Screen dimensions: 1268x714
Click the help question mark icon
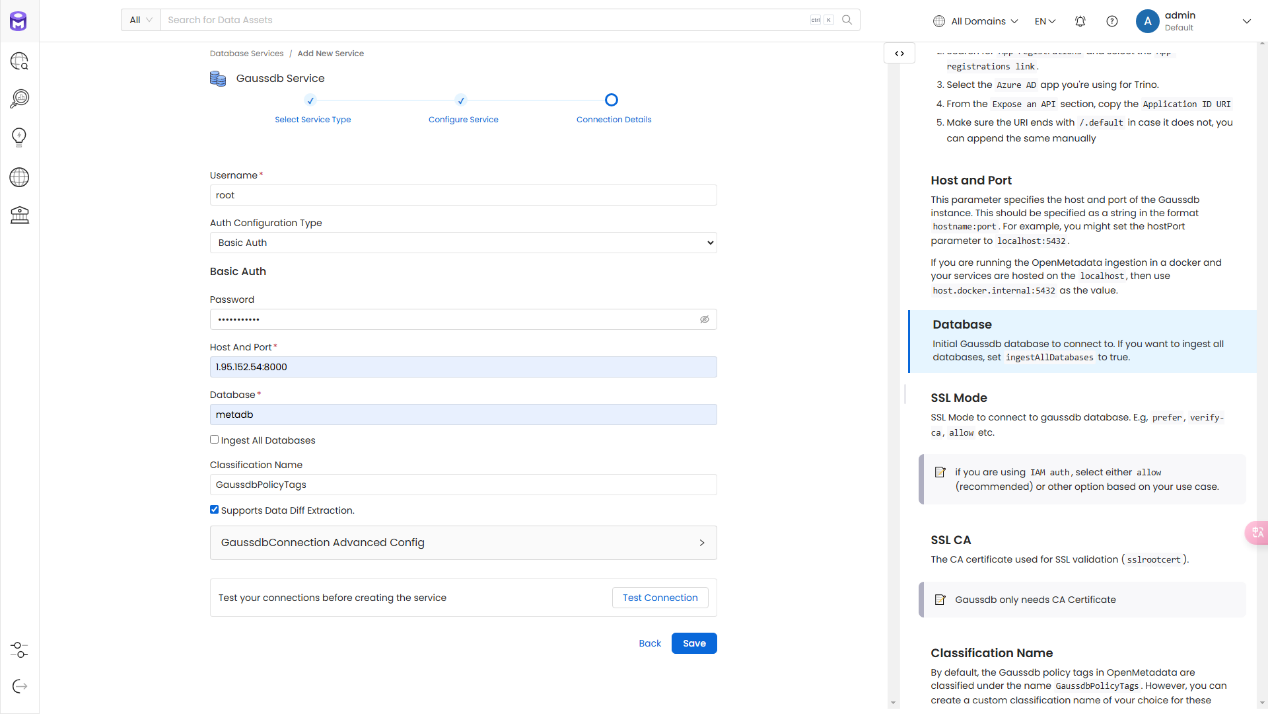point(1112,21)
